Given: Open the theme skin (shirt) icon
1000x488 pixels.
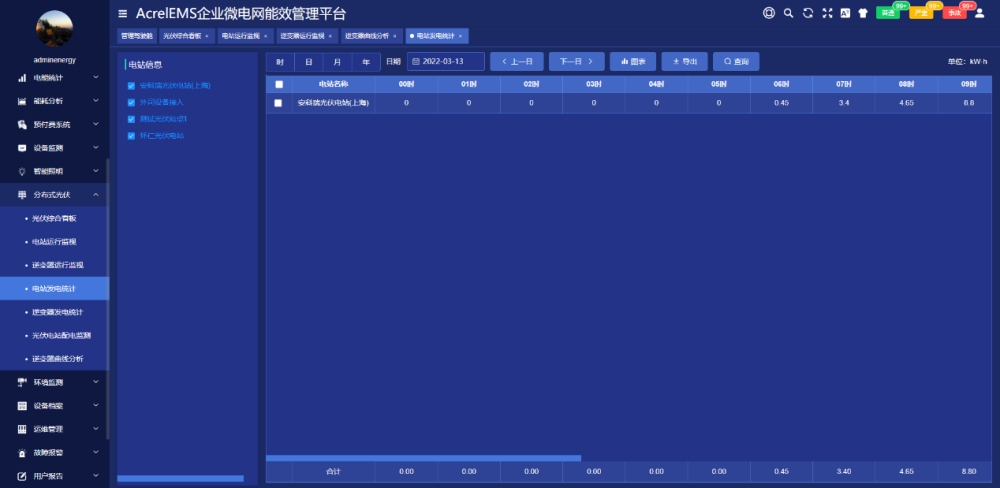Looking at the screenshot, I should 862,13.
